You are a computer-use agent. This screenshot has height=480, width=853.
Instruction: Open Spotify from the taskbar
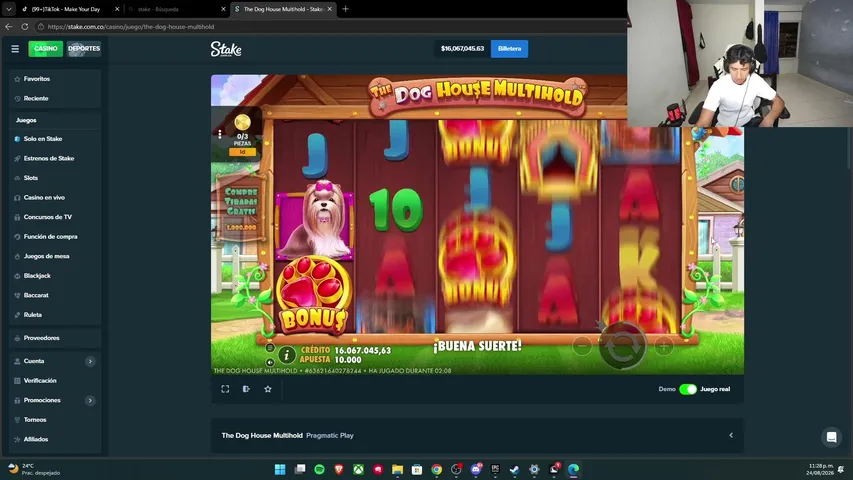319,469
